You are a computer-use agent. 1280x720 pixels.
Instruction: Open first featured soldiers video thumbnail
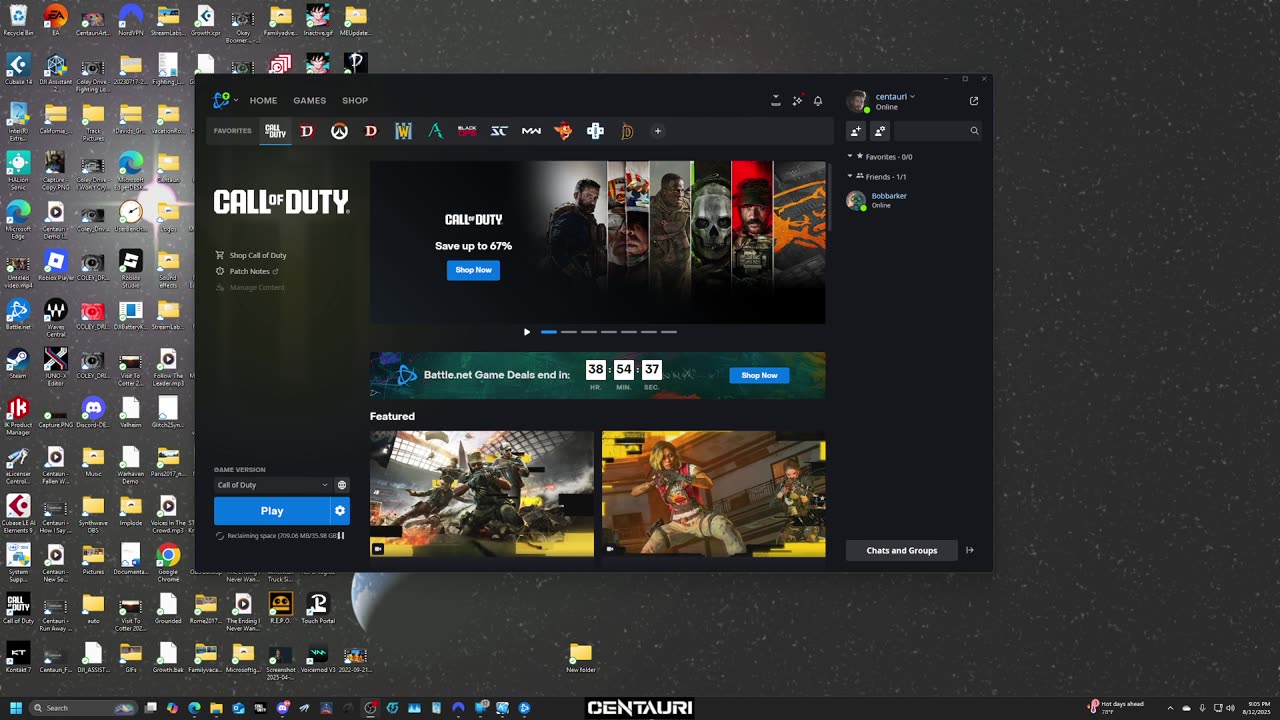(x=482, y=494)
